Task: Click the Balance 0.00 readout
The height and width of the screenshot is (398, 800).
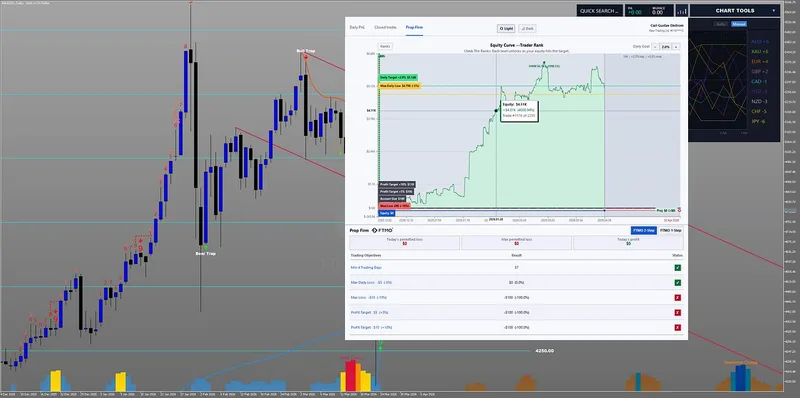Action: pyautogui.click(x=660, y=11)
